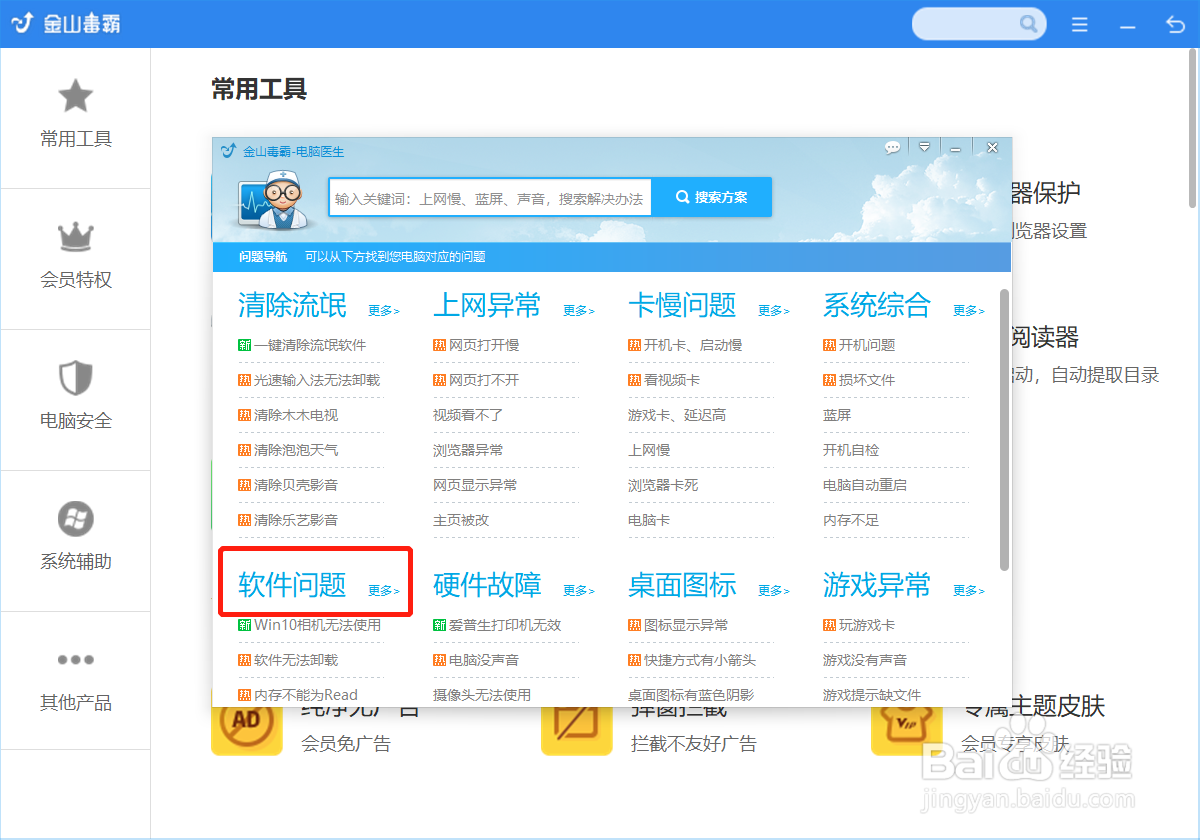The image size is (1200, 840).
Task: Select 电脑没声音
Action: pyautogui.click(x=484, y=660)
